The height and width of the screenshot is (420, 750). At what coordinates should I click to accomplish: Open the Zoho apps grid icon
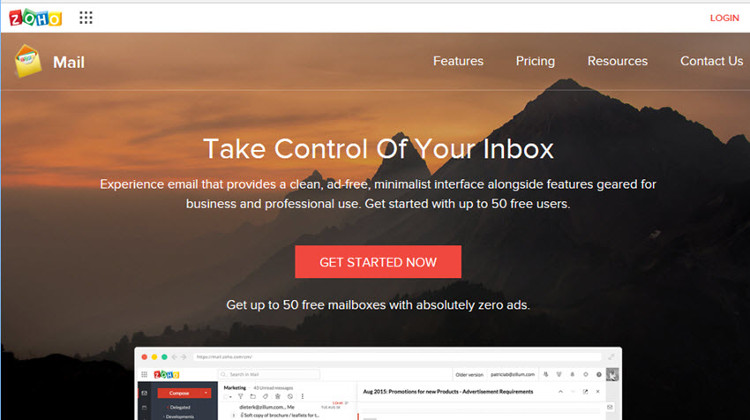[86, 18]
